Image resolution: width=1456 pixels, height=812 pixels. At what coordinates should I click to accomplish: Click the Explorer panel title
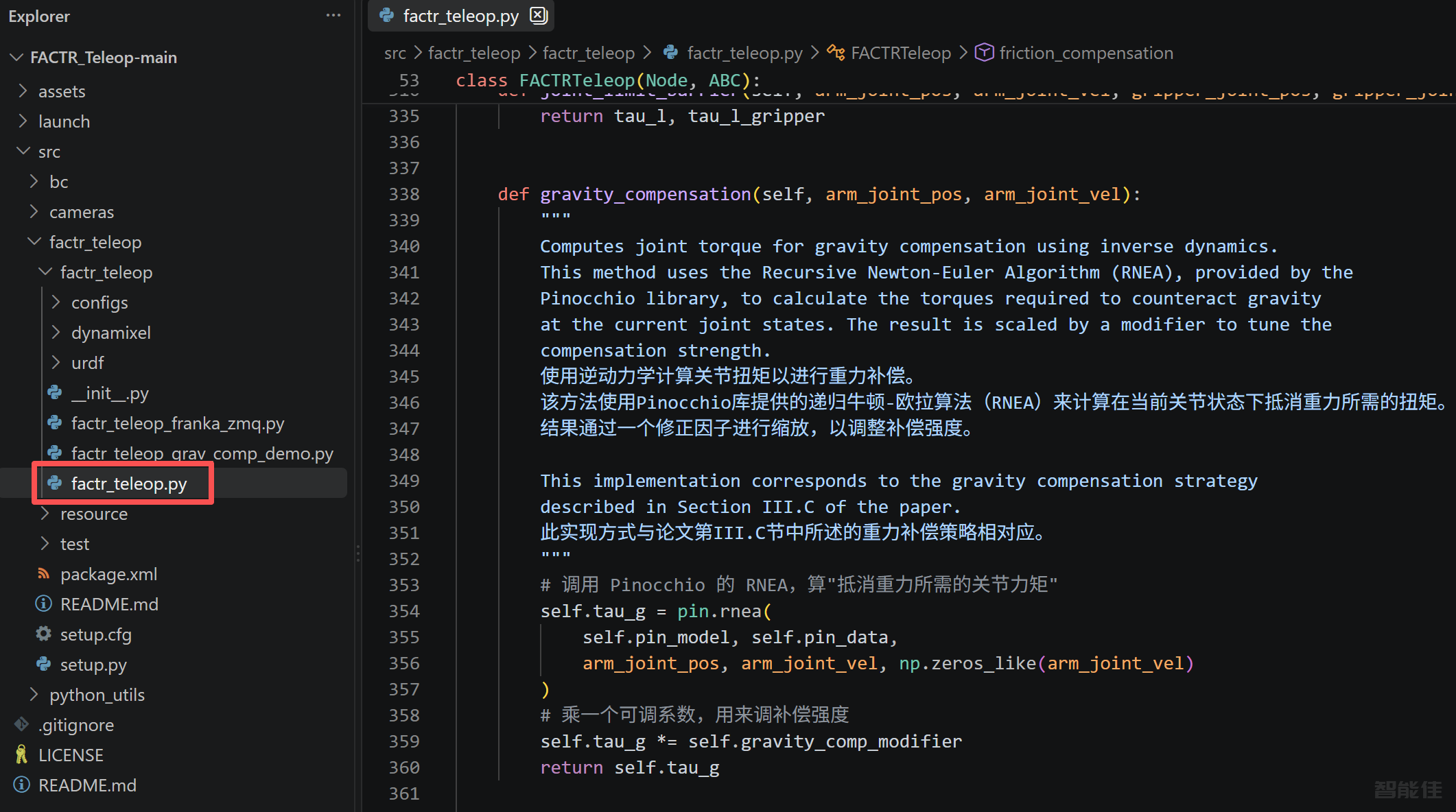(x=39, y=16)
